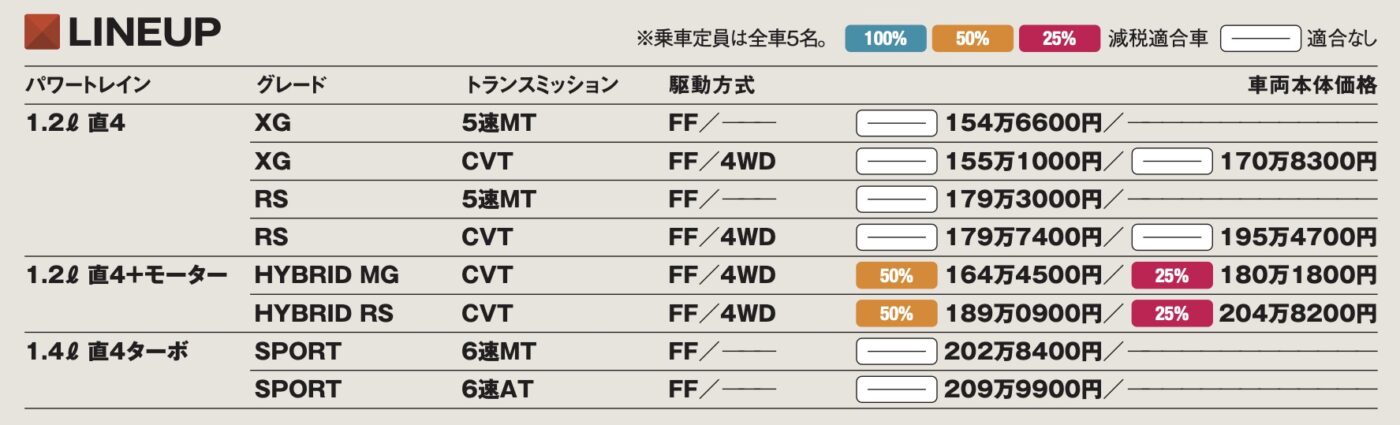Click the orange 50% badge in the legend
This screenshot has width=1400, height=425.
pyautogui.click(x=971, y=39)
